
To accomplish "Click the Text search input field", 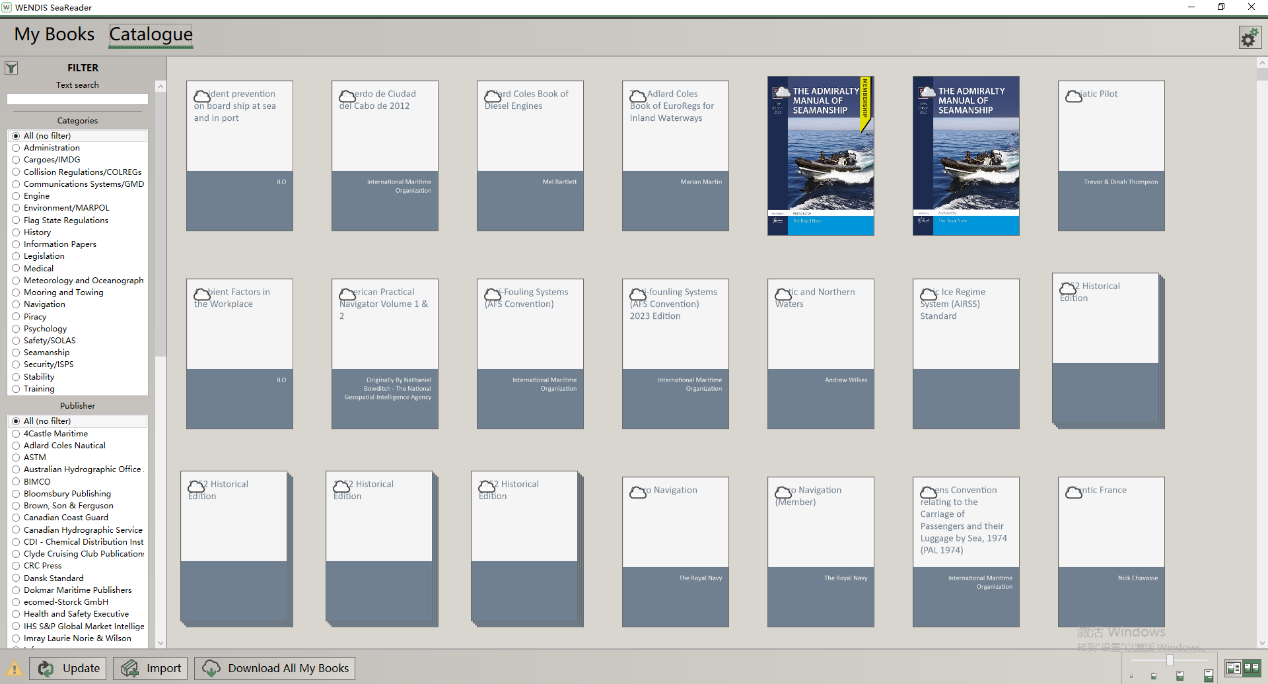I will (77, 99).
